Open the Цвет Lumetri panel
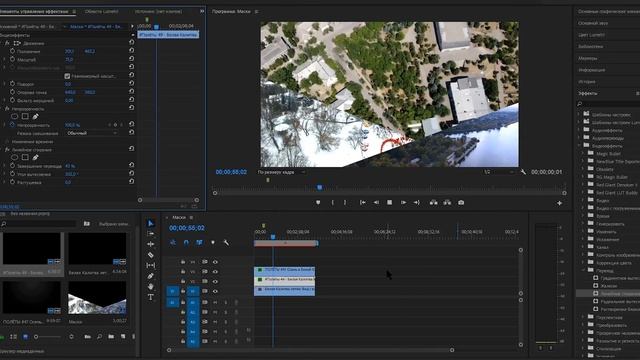Image resolution: width=640 pixels, height=360 pixels. (591, 35)
